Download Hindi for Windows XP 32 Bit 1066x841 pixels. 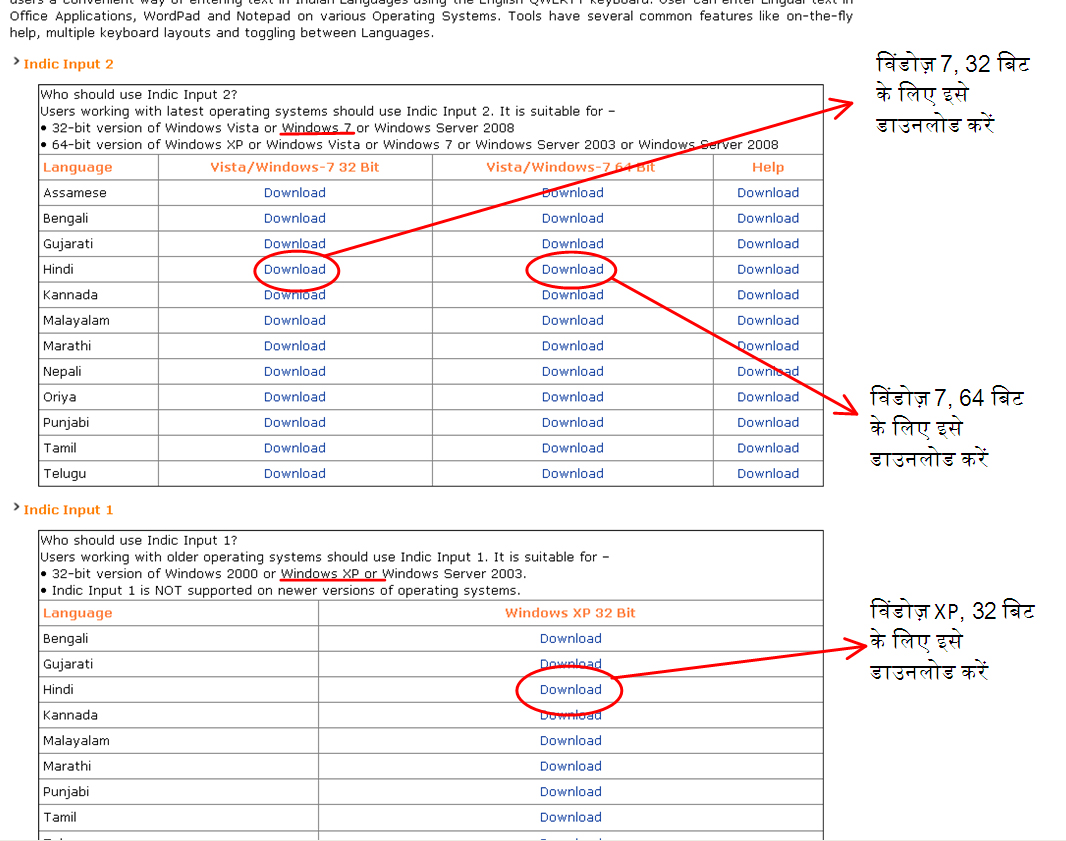(x=570, y=689)
